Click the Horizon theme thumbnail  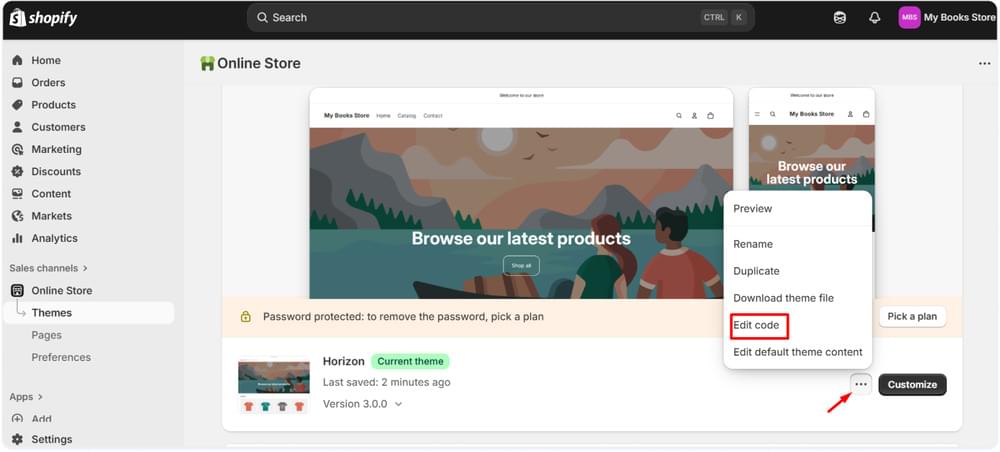[274, 385]
